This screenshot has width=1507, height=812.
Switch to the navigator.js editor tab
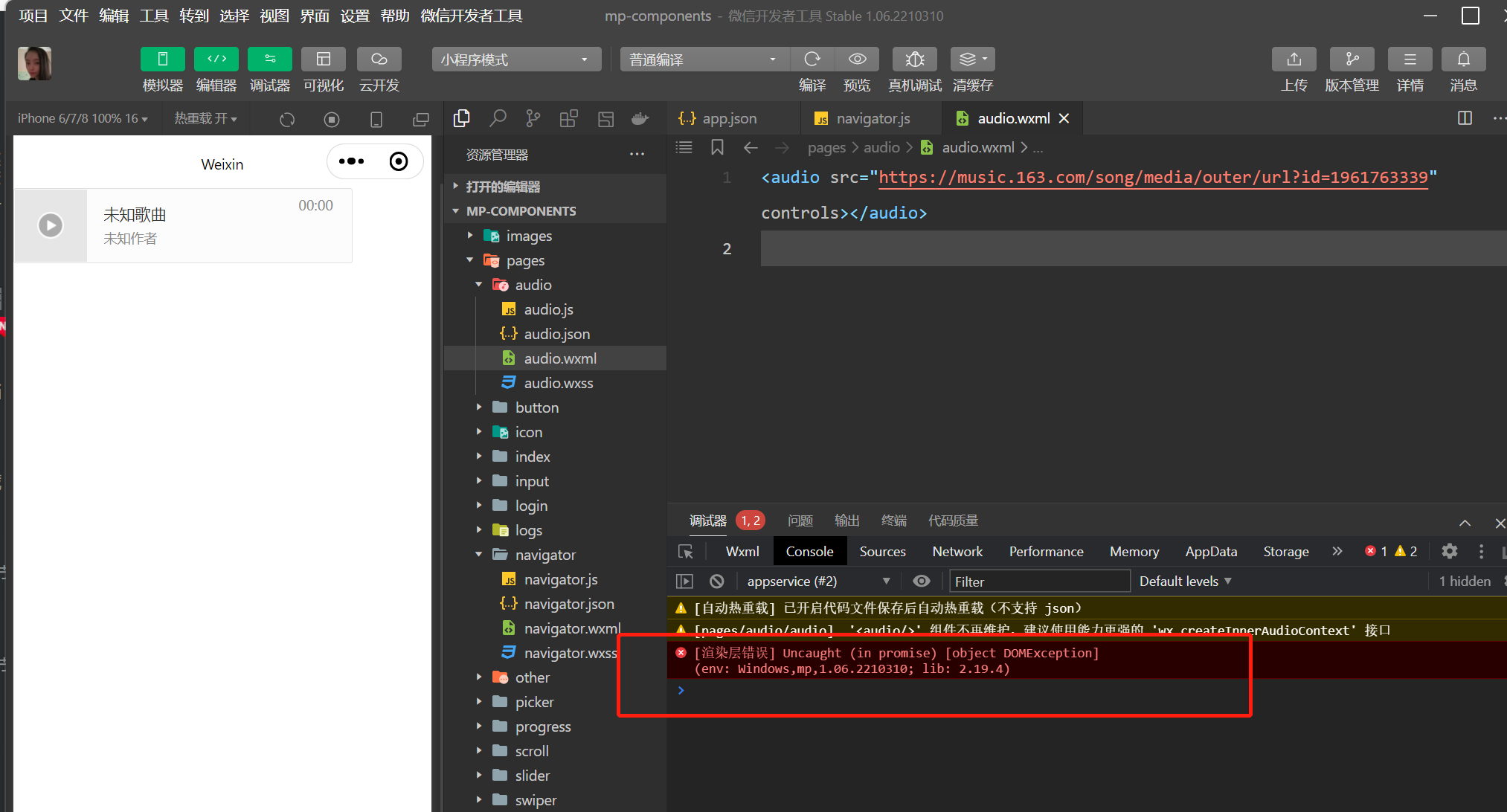[x=862, y=118]
